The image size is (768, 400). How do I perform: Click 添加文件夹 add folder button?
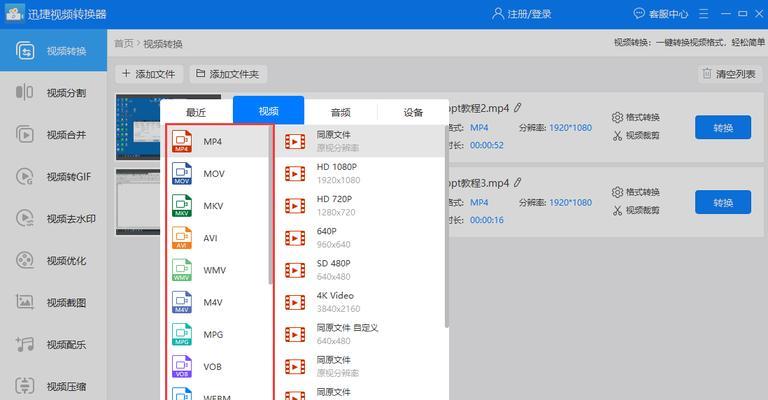pyautogui.click(x=228, y=74)
